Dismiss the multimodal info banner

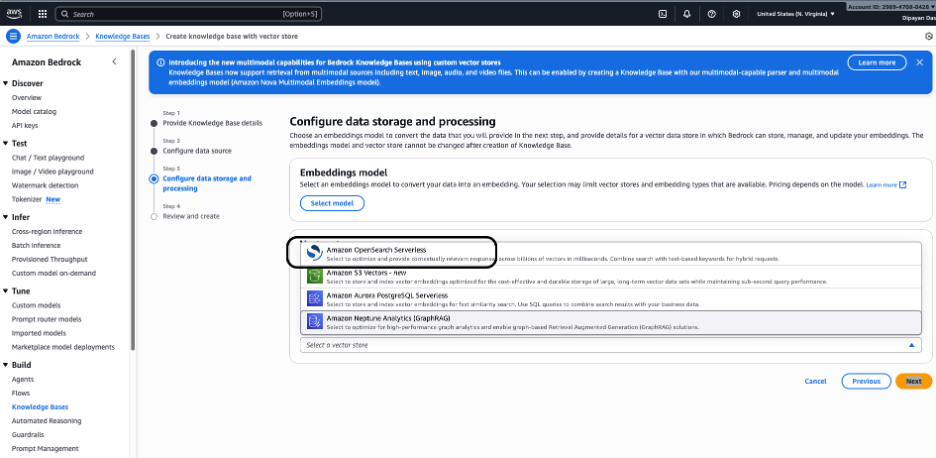point(919,62)
